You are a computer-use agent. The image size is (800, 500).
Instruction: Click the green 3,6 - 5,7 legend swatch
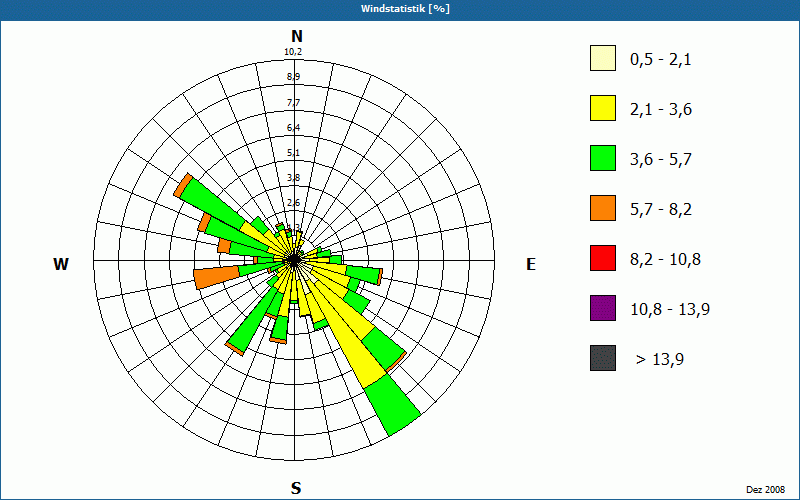click(x=603, y=158)
